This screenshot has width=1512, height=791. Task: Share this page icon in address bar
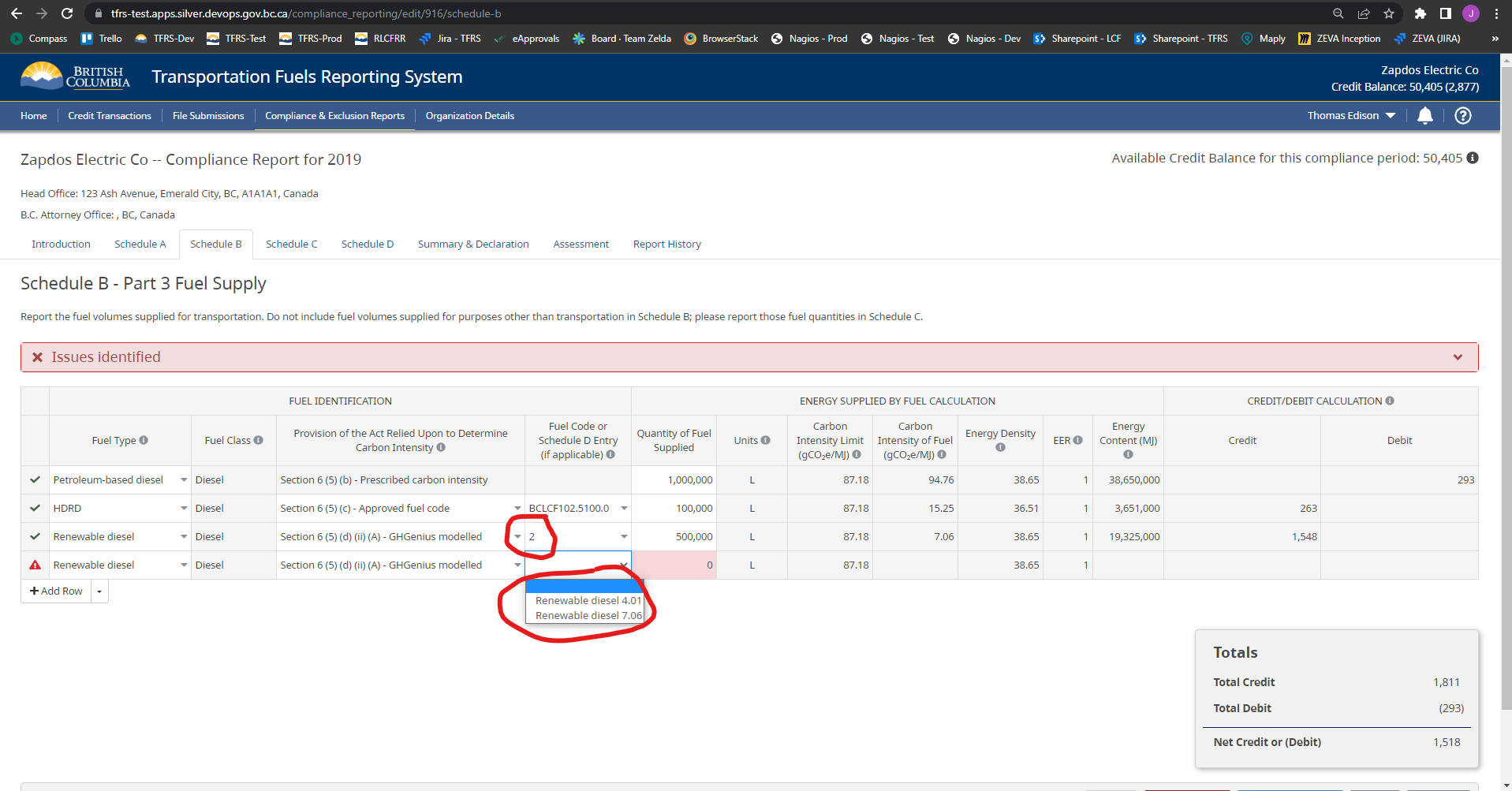tap(1364, 13)
